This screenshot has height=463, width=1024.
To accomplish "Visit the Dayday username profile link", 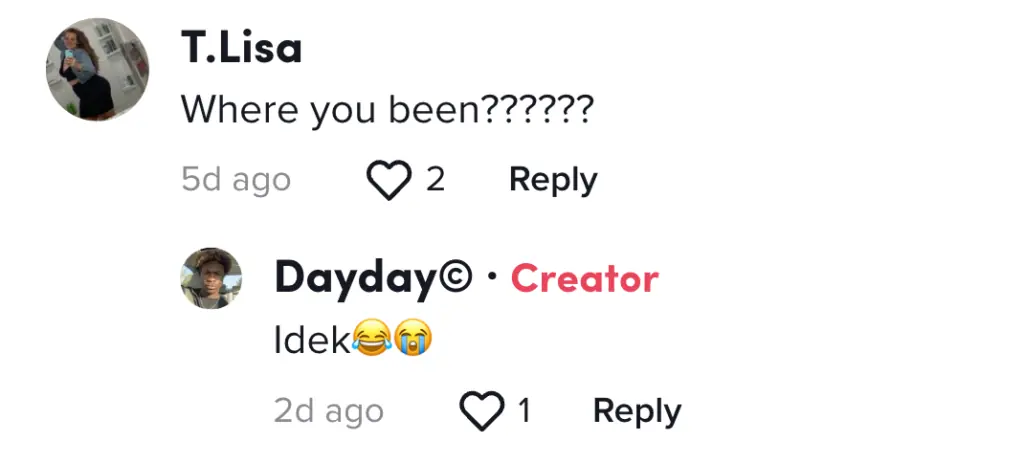I will [356, 279].
